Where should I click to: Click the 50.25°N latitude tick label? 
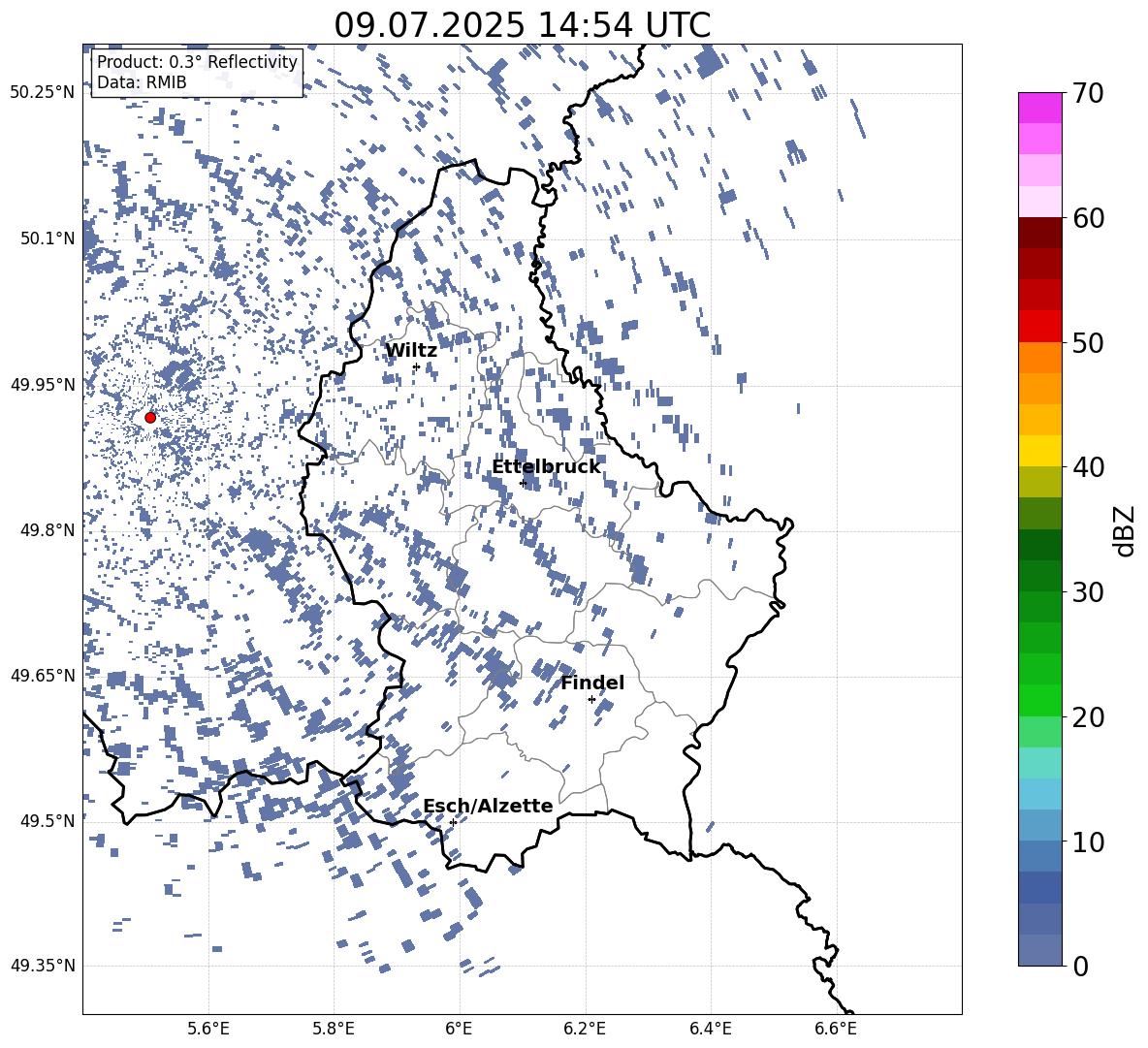pos(43,92)
